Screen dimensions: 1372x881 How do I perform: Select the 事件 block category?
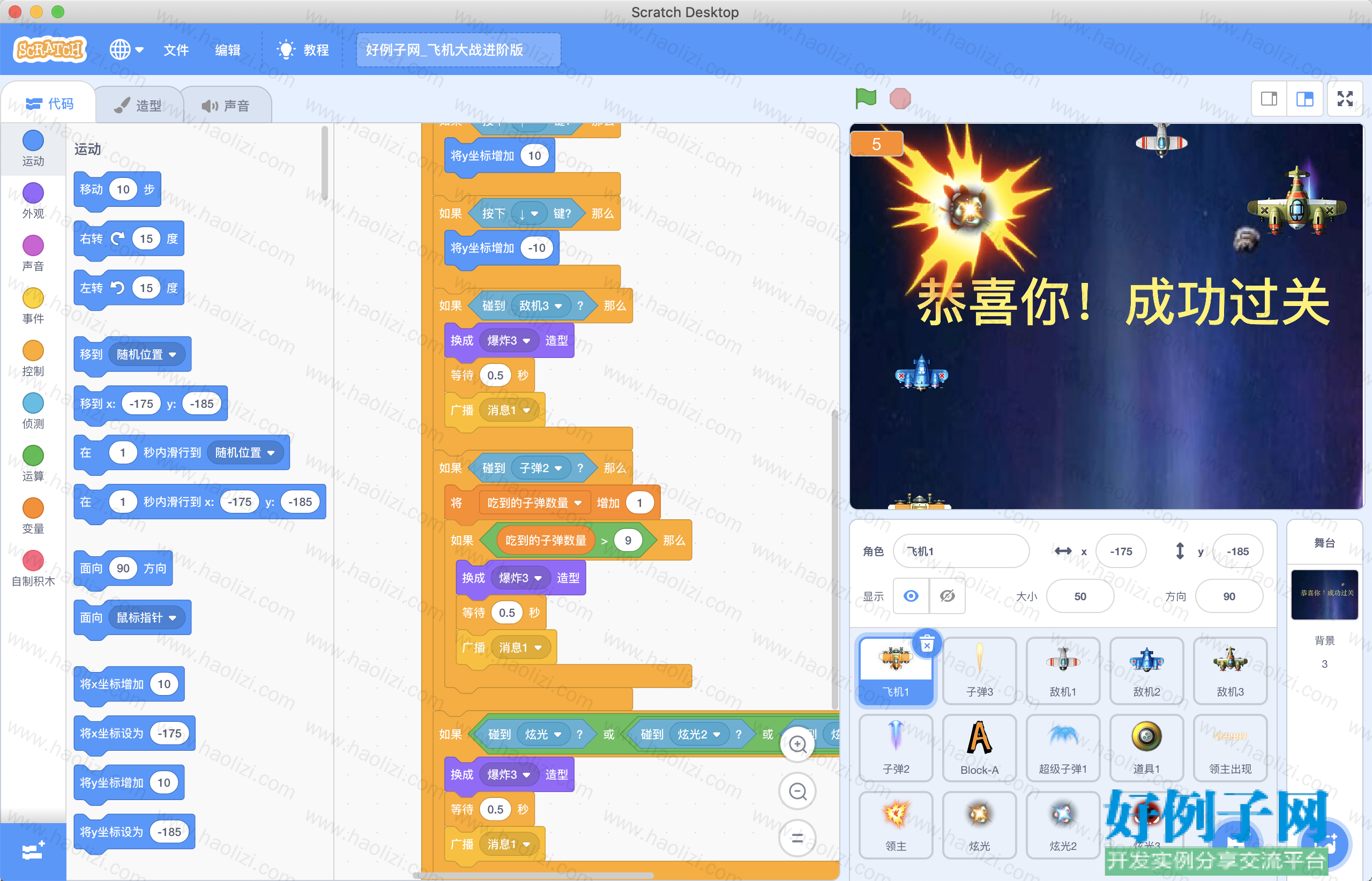pos(33,306)
